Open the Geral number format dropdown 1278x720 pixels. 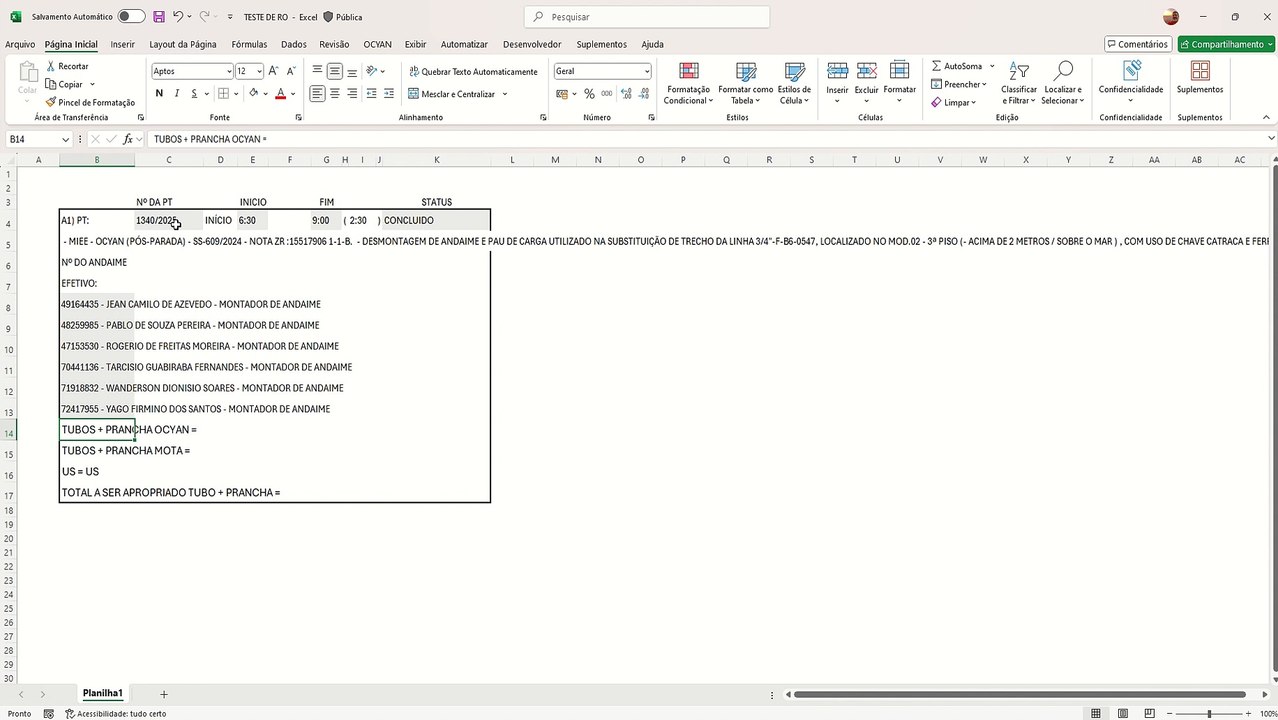pyautogui.click(x=646, y=71)
